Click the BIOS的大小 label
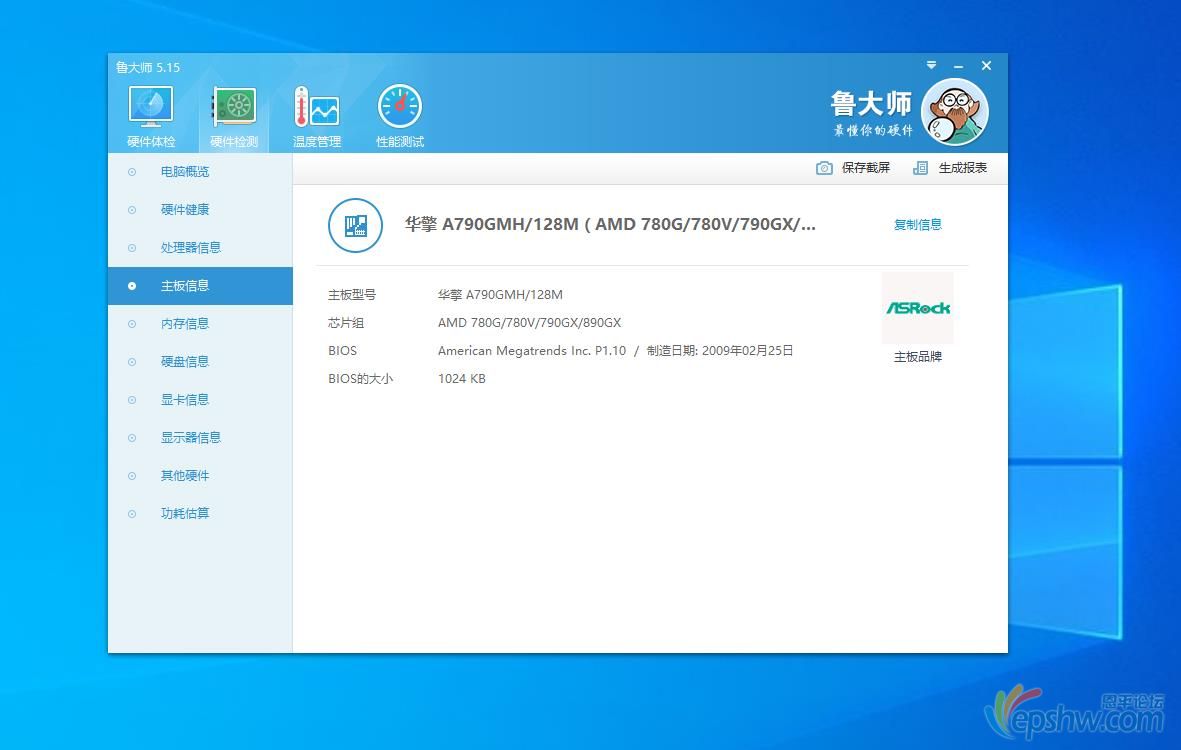The height and width of the screenshot is (750, 1181). tap(361, 378)
